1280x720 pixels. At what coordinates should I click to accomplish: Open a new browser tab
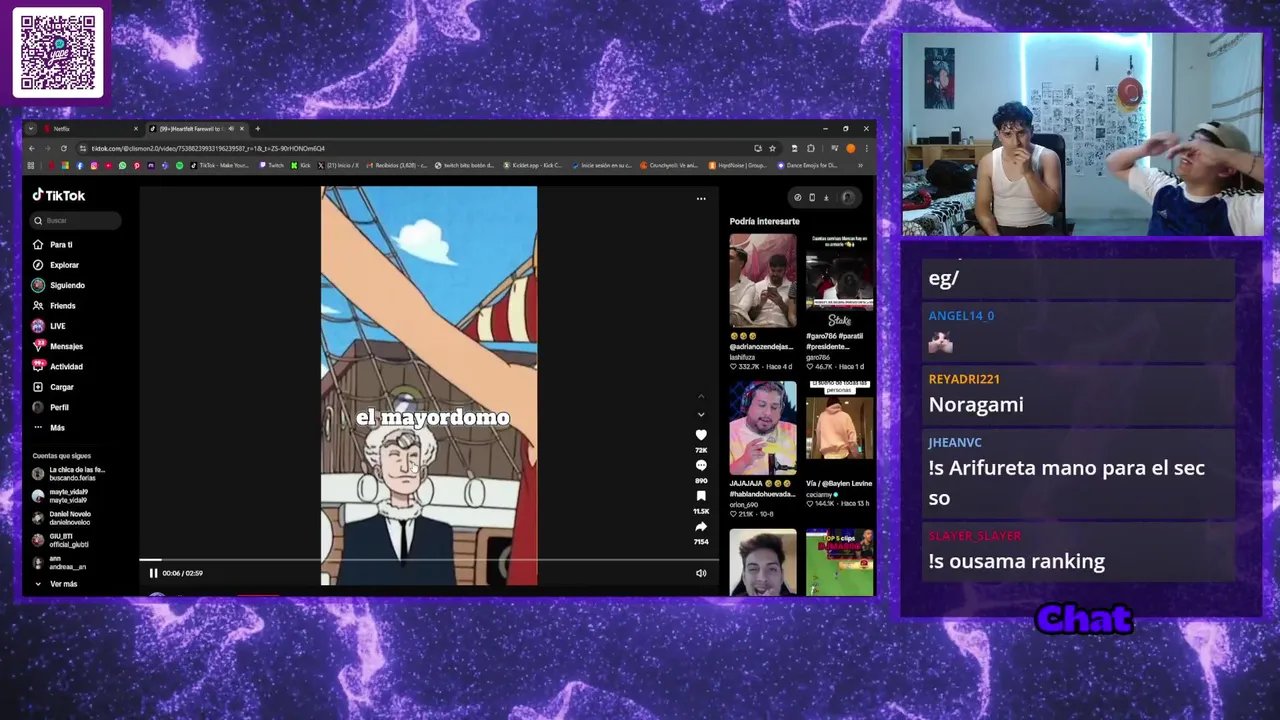coord(258,128)
